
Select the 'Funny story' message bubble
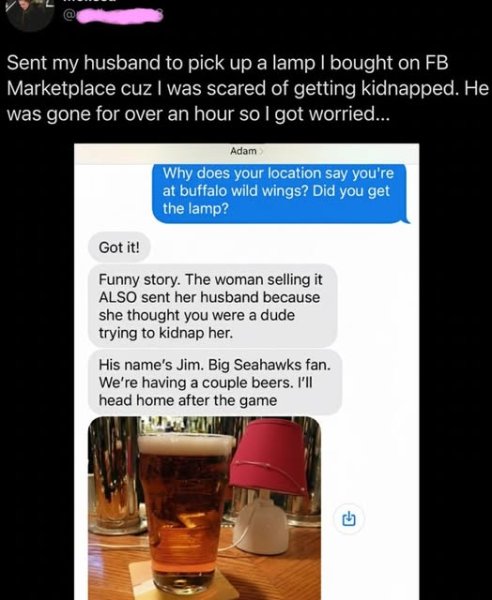point(213,306)
